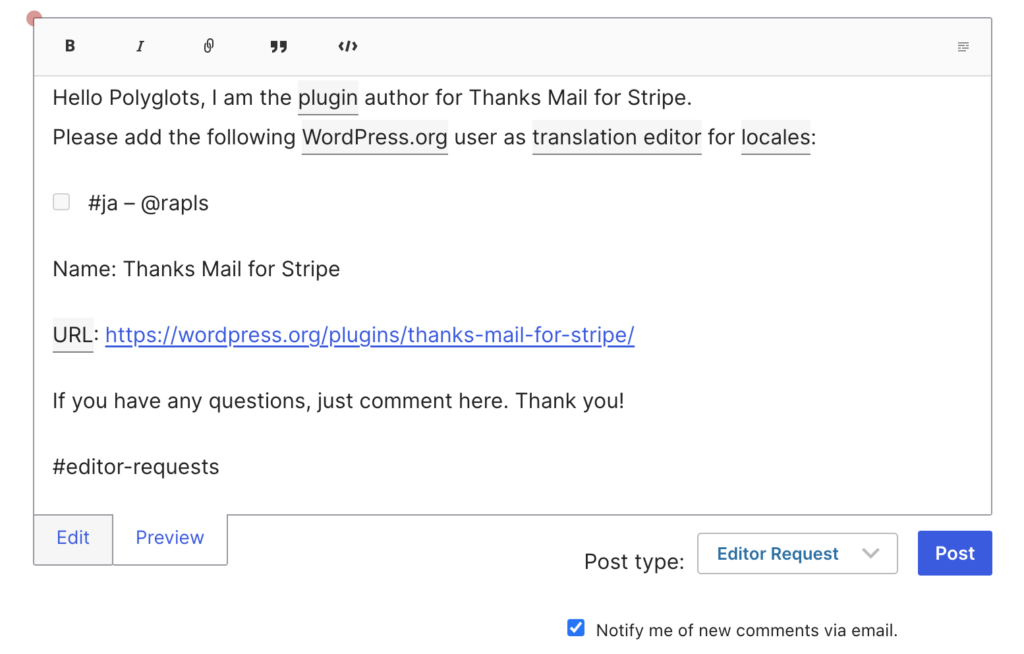Insert a link using the toolbar icon

[x=209, y=46]
